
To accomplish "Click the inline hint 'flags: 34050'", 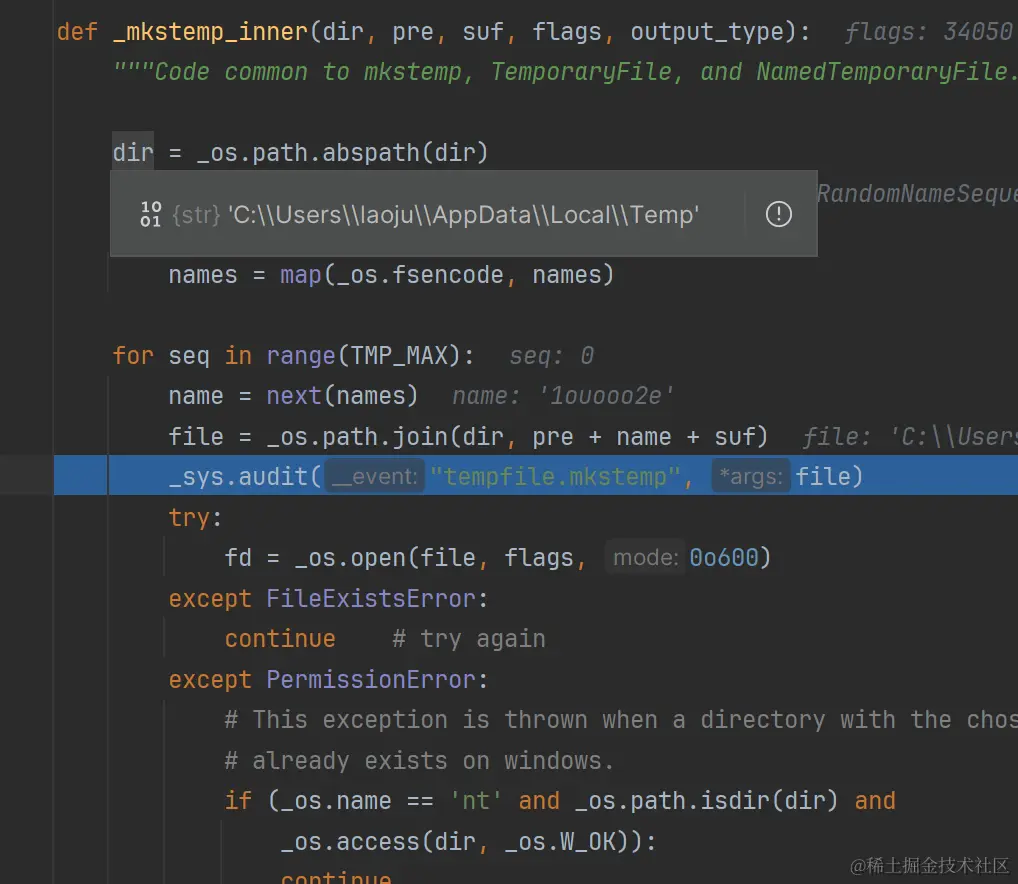I will [x=928, y=32].
